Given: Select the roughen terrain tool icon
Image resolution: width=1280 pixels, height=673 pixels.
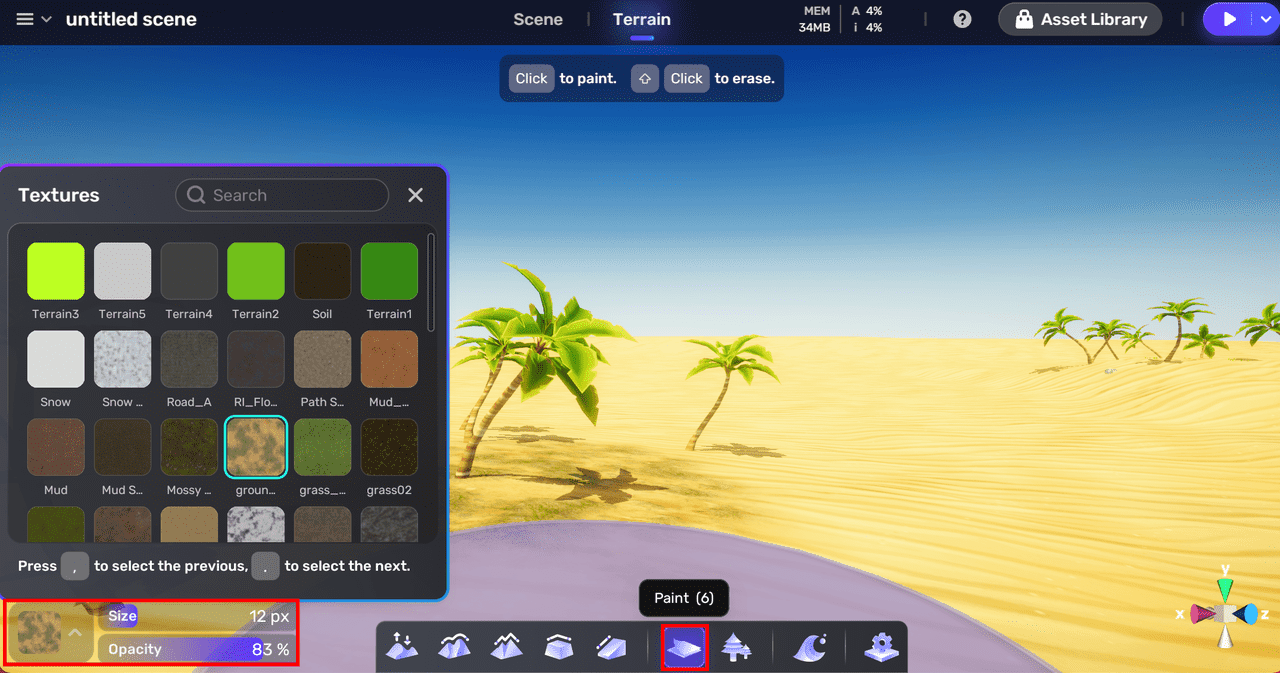Looking at the screenshot, I should click(506, 647).
